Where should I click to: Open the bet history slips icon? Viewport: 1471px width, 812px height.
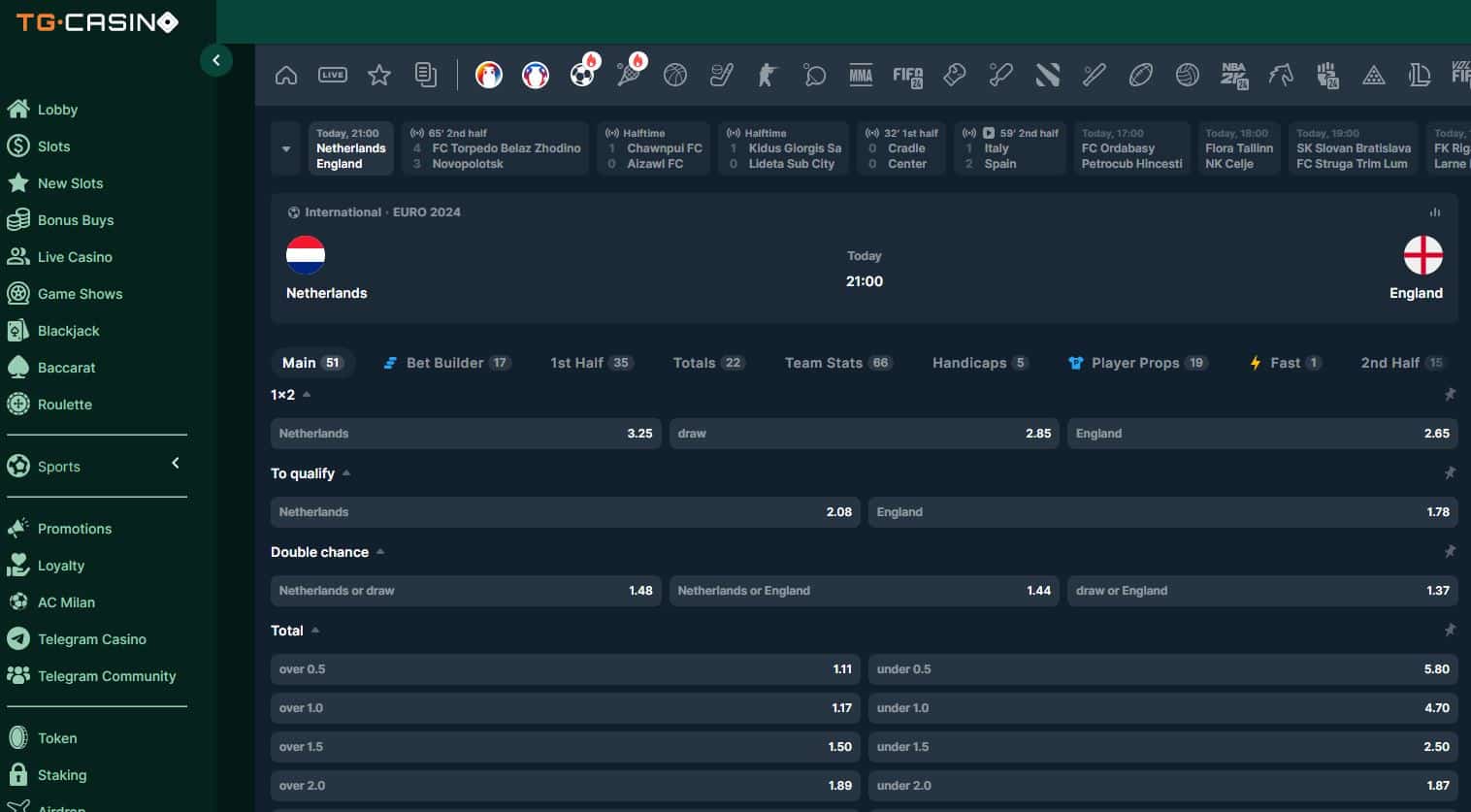[426, 75]
